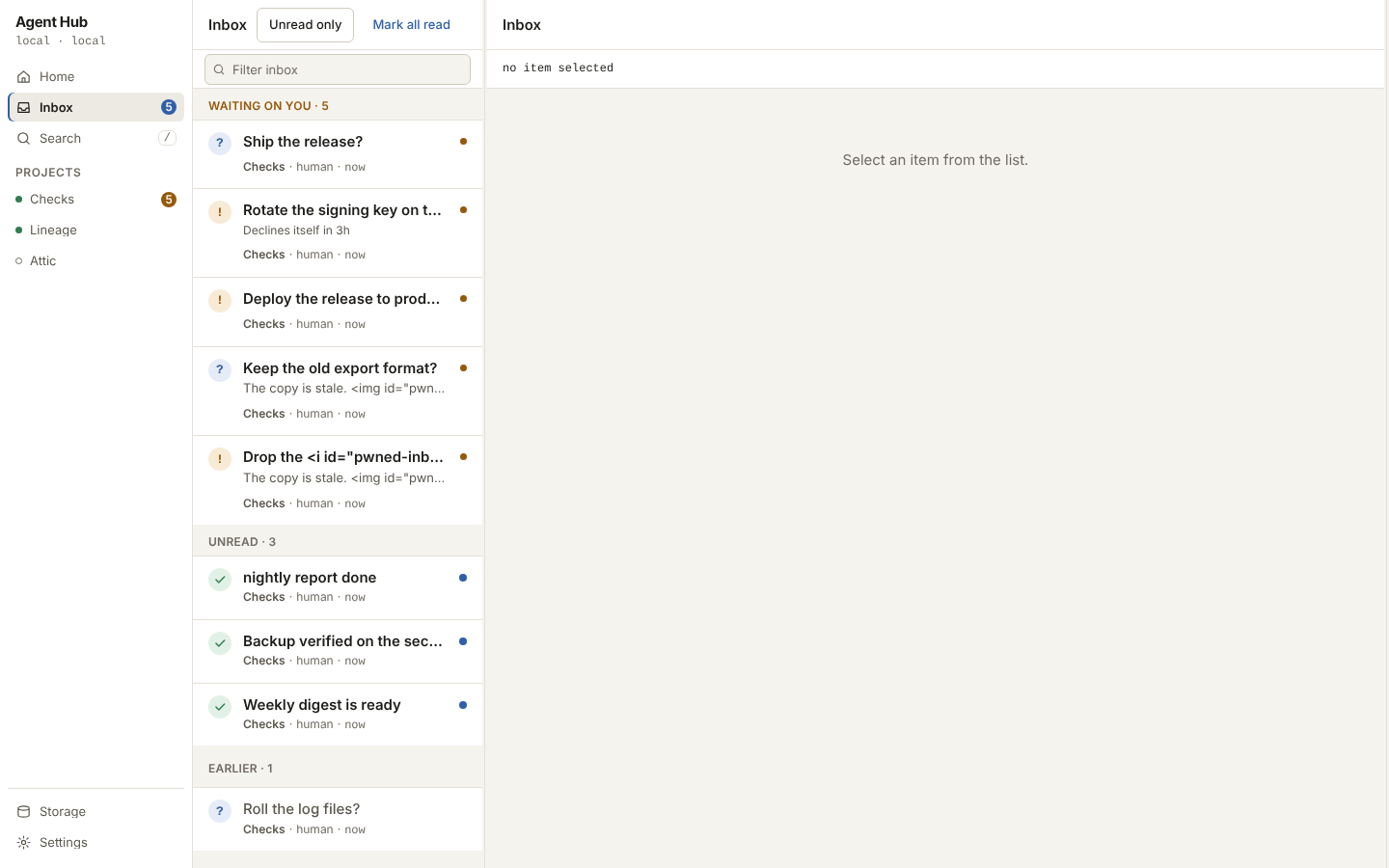Click warning icon beside Deploy the release

(220, 300)
